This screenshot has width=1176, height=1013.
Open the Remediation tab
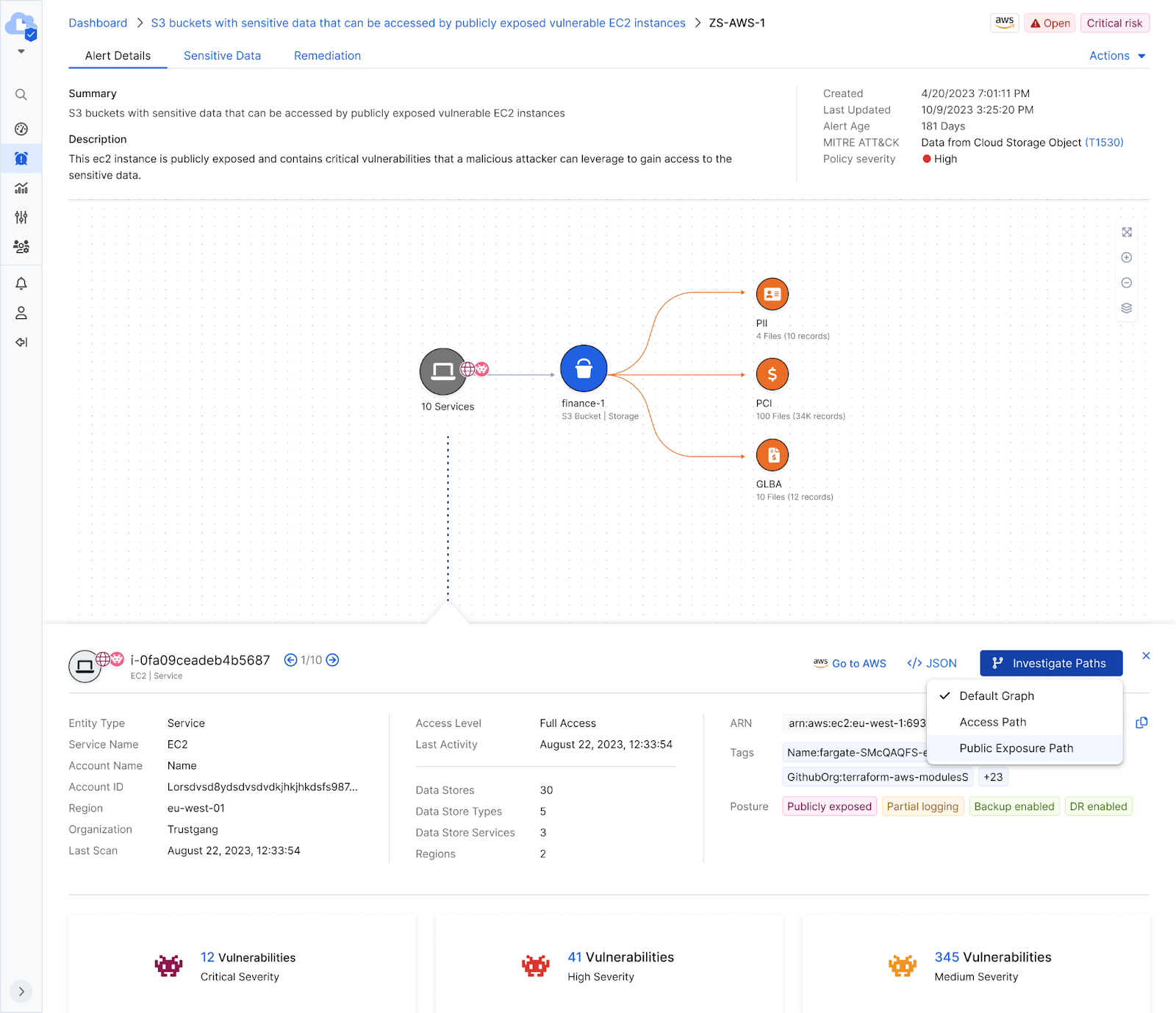coord(327,56)
